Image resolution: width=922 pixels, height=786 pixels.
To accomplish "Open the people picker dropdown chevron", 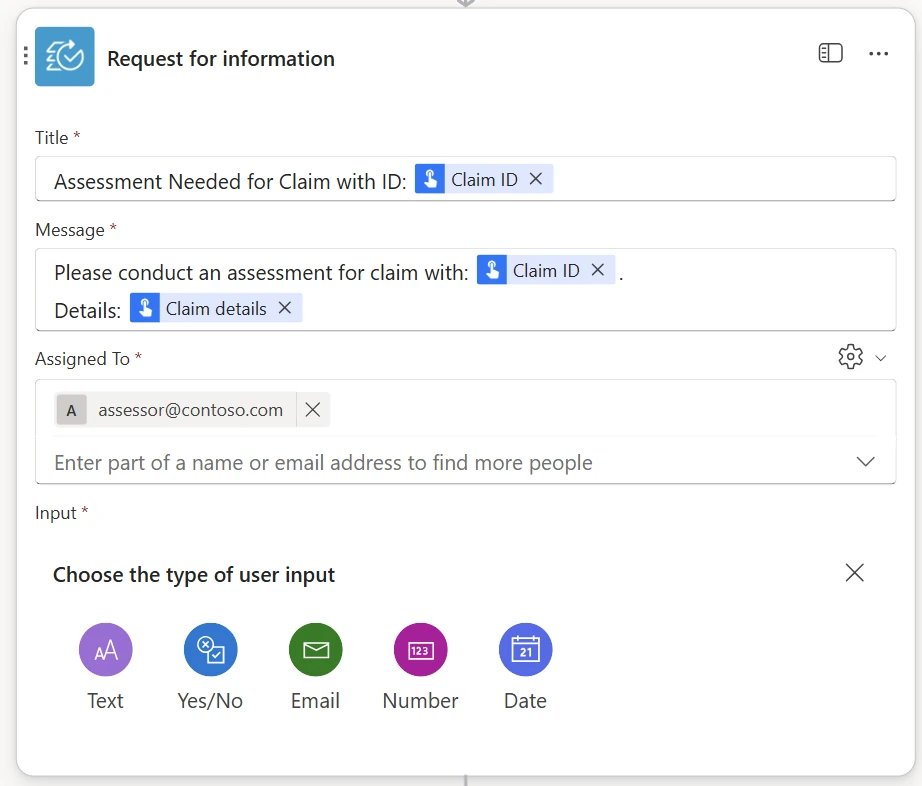I will click(x=866, y=462).
